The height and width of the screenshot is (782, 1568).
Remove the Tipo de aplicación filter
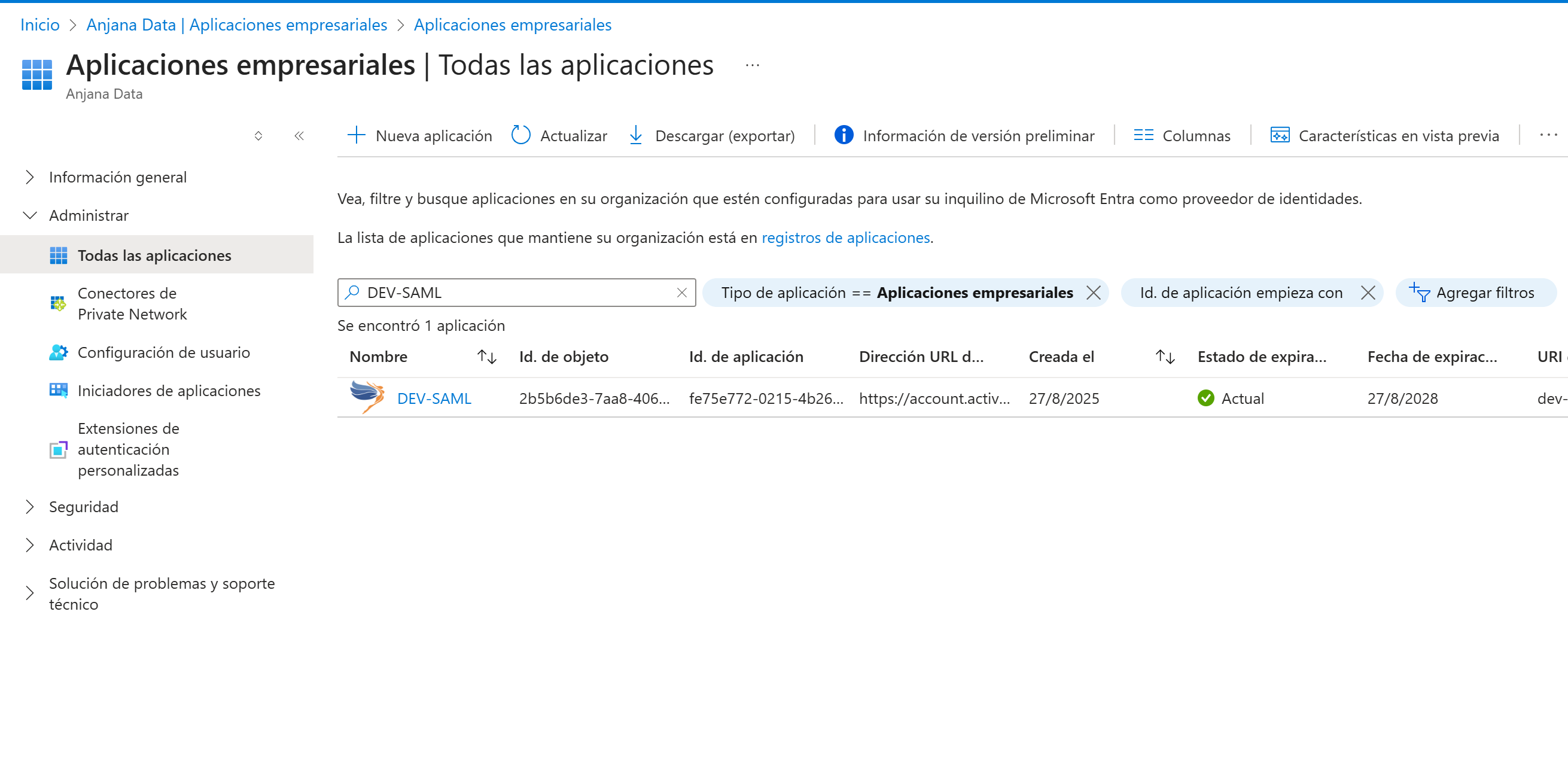[1093, 293]
